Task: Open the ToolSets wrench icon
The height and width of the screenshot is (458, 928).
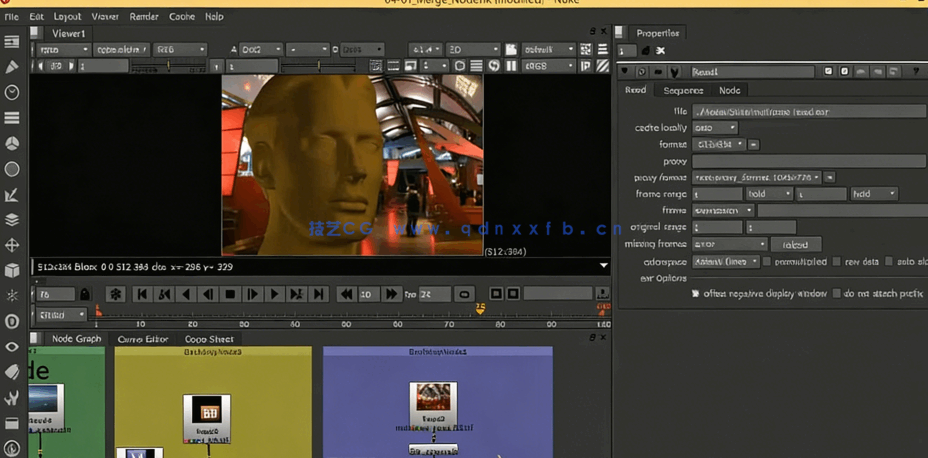Action: (12, 398)
